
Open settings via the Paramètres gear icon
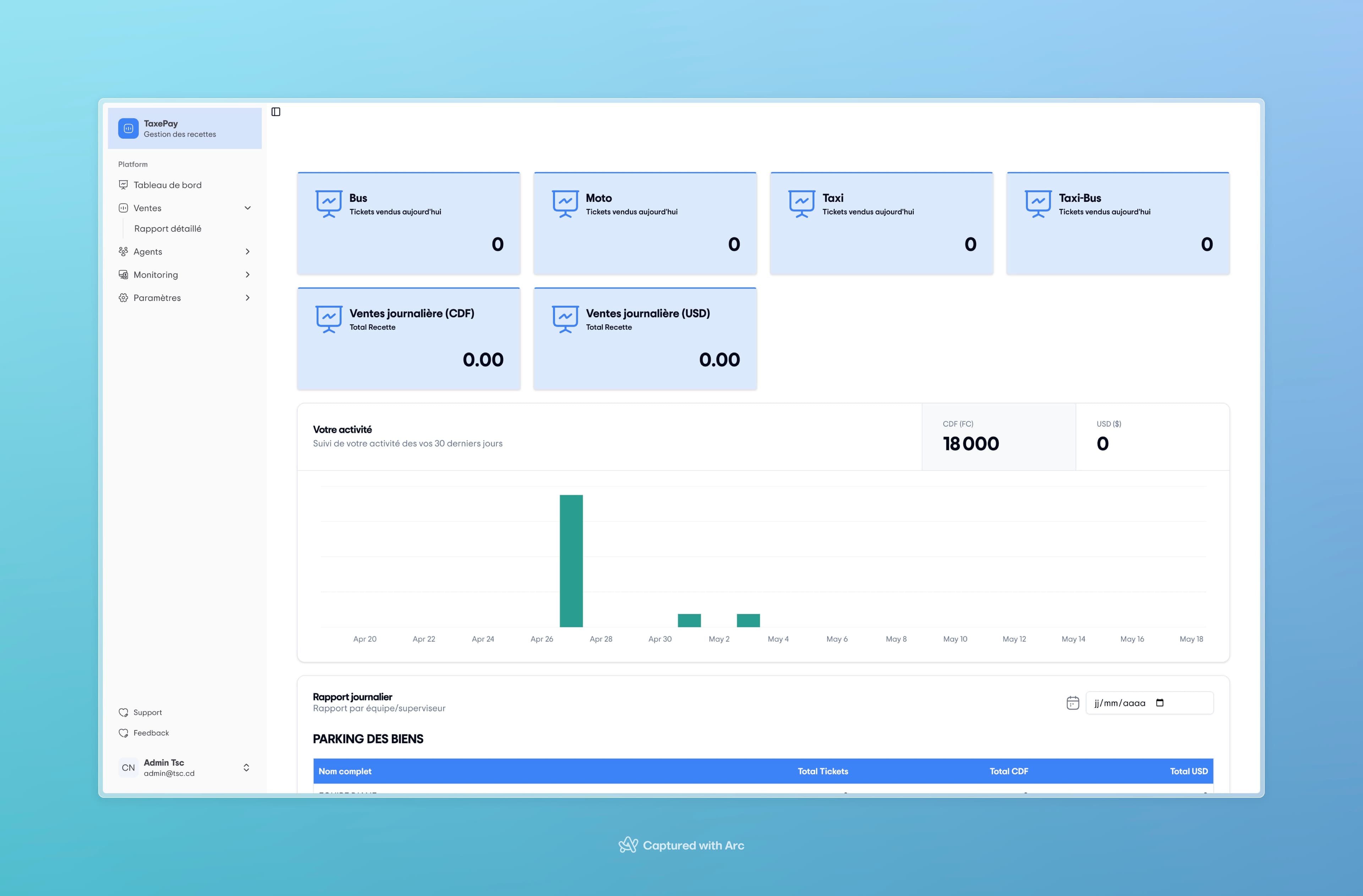(124, 297)
